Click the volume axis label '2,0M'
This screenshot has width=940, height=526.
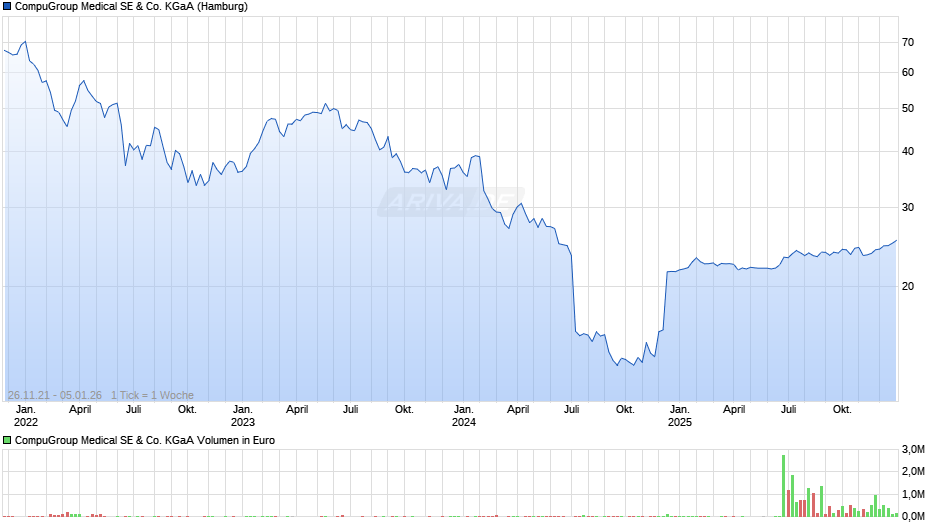click(913, 471)
